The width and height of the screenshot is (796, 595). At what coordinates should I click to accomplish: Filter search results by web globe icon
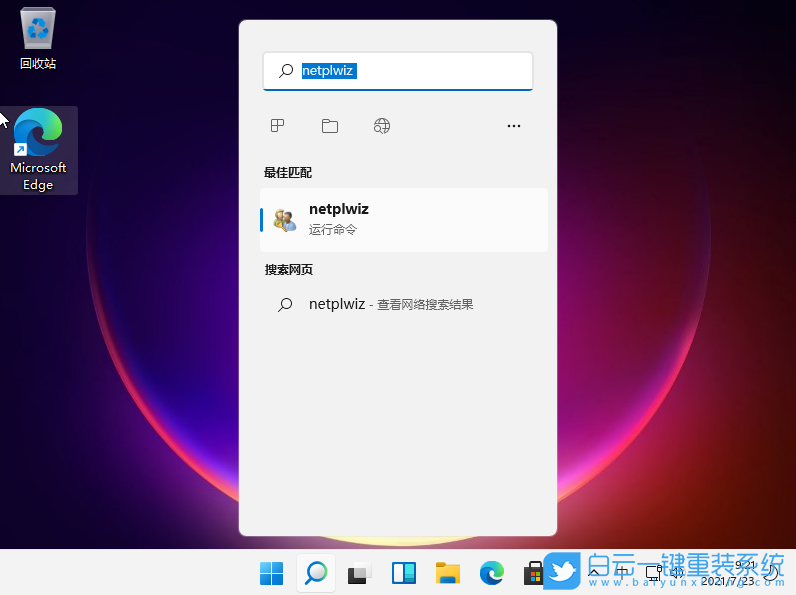click(382, 125)
